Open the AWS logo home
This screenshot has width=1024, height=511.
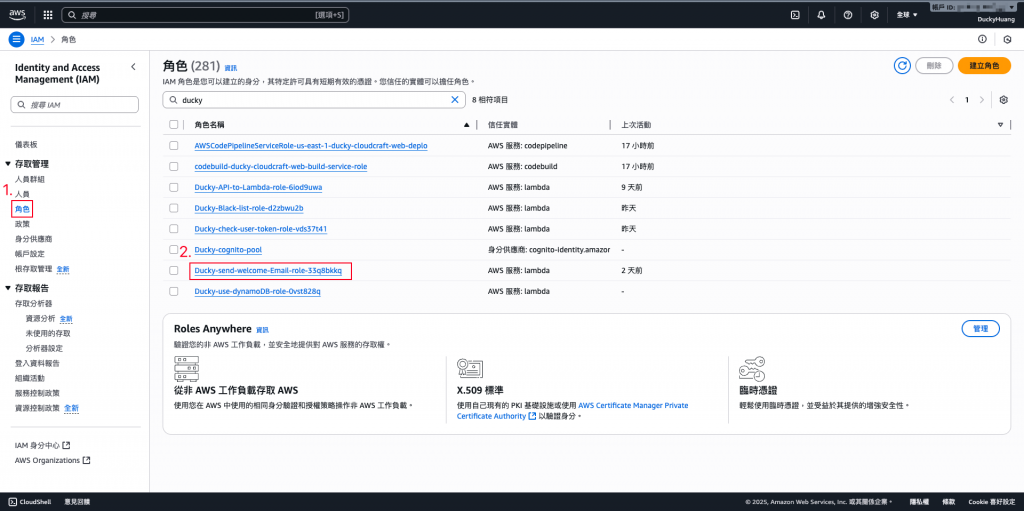(x=17, y=14)
